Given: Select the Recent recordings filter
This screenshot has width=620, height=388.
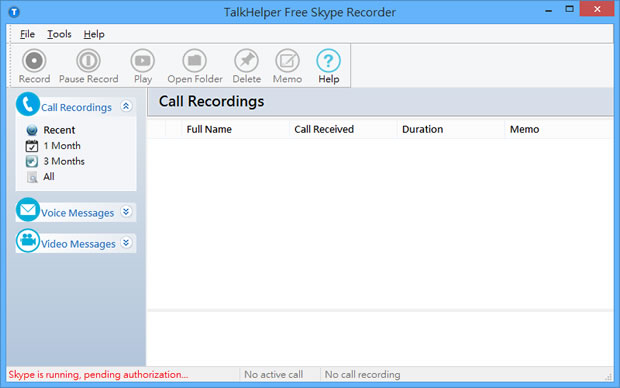Looking at the screenshot, I should [59, 130].
